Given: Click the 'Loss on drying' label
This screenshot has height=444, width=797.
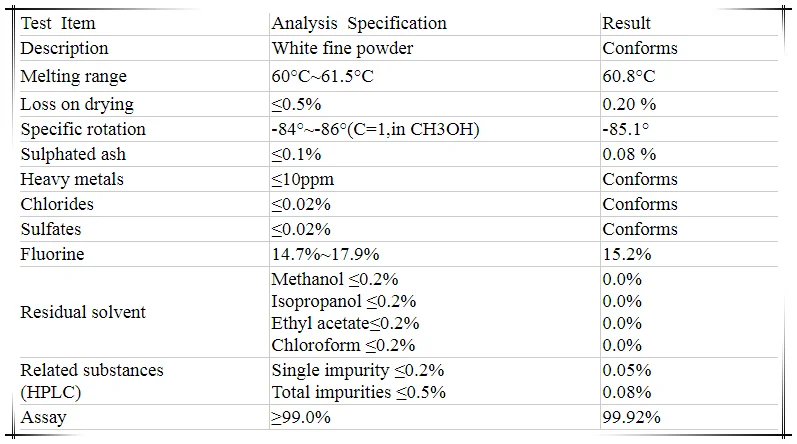Looking at the screenshot, I should [x=77, y=104].
